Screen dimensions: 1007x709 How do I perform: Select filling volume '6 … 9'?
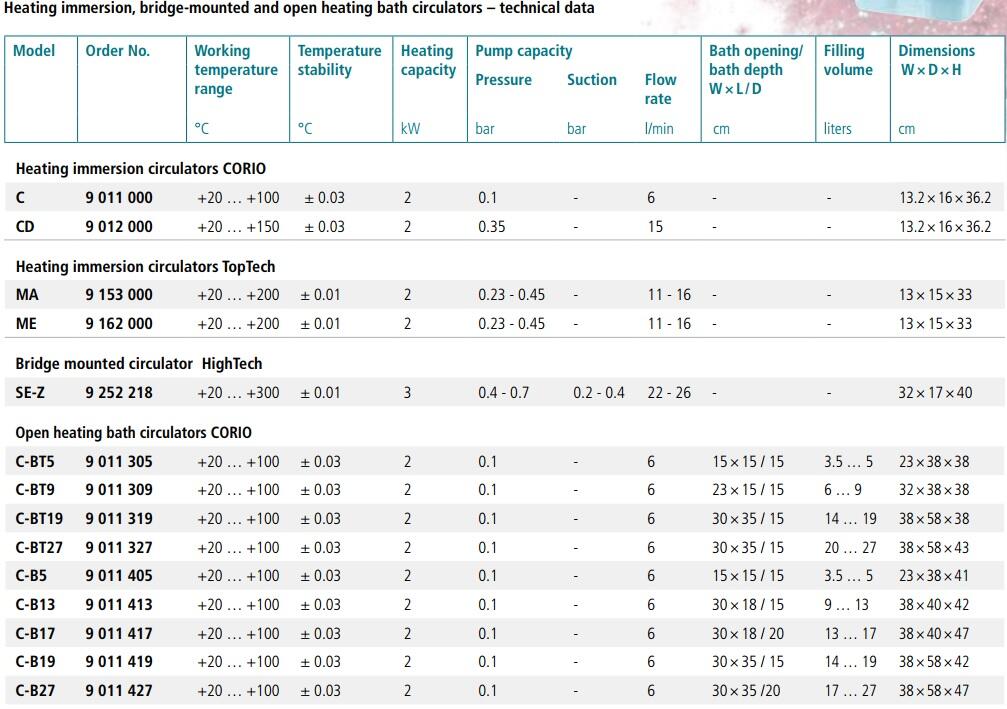tap(843, 490)
